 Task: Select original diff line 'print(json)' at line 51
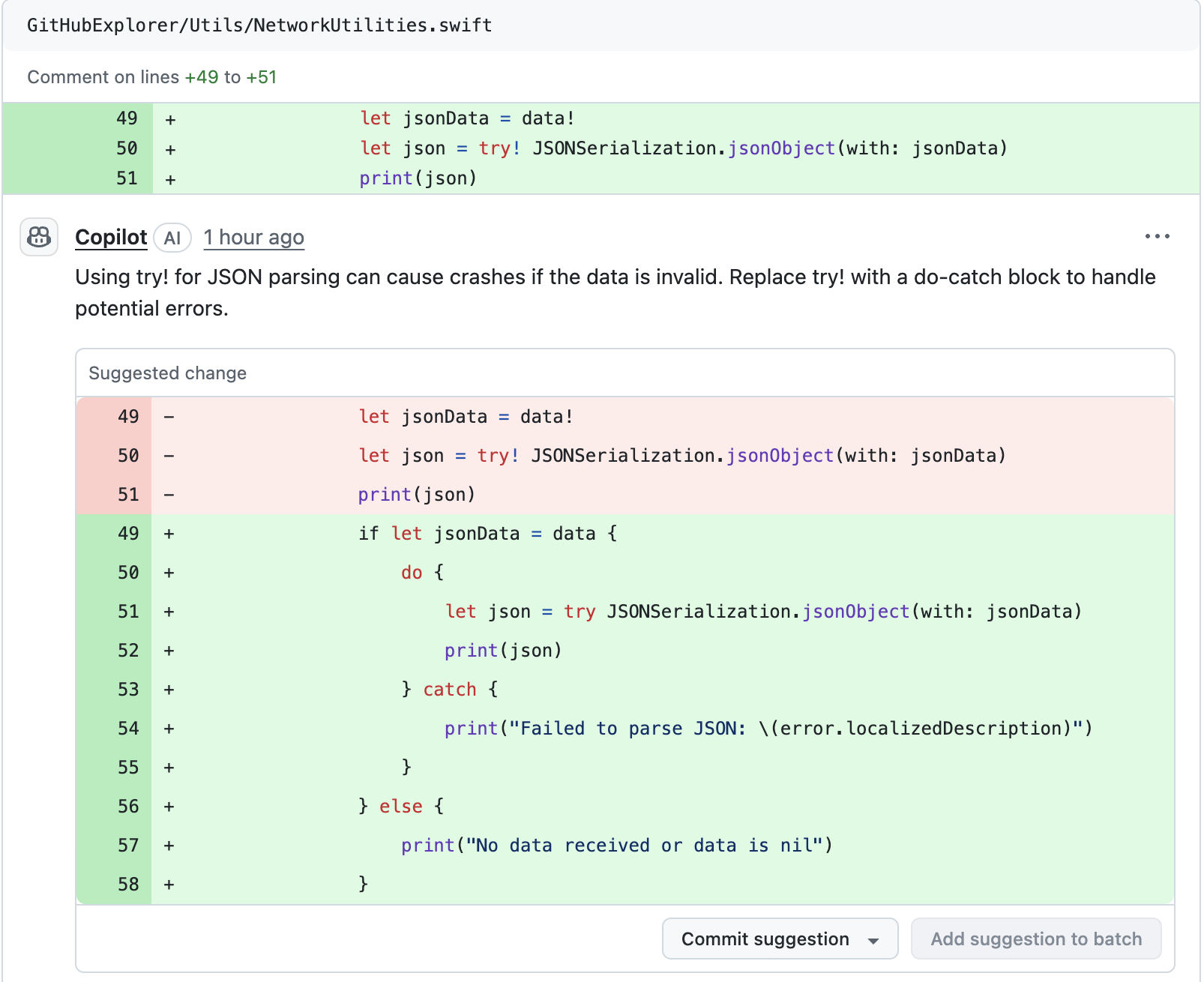pyautogui.click(x=601, y=178)
